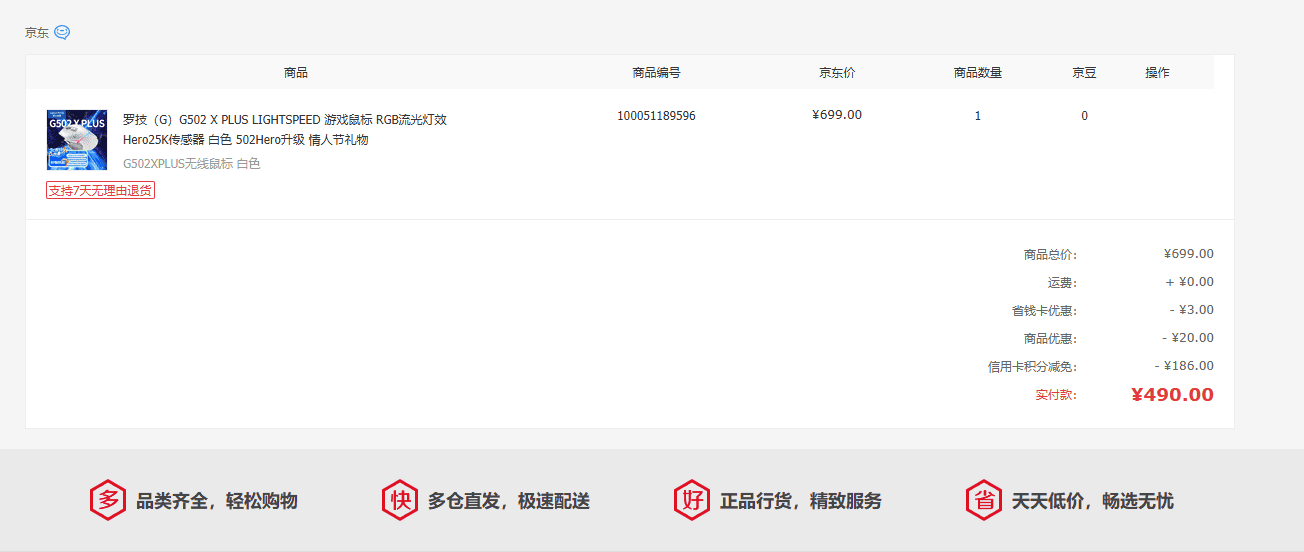
Task: Click the 京东 seller name
Action: tap(37, 32)
